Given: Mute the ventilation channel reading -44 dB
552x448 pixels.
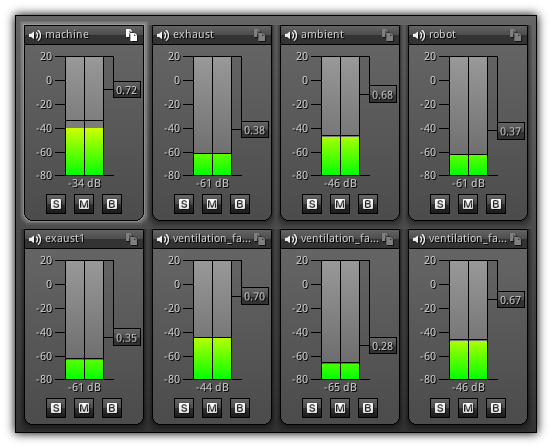Looking at the screenshot, I should [212, 408].
